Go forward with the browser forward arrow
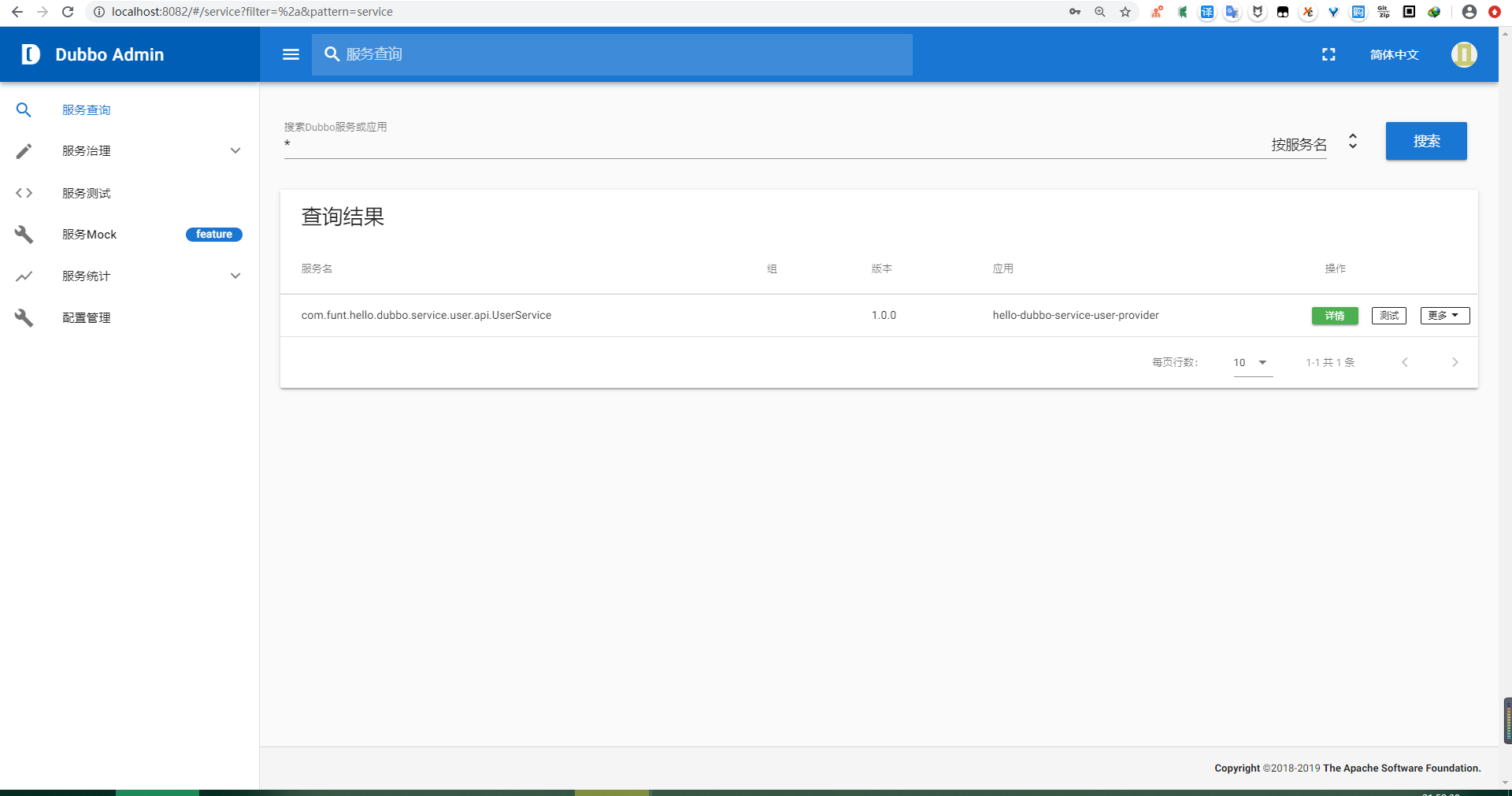 tap(43, 12)
